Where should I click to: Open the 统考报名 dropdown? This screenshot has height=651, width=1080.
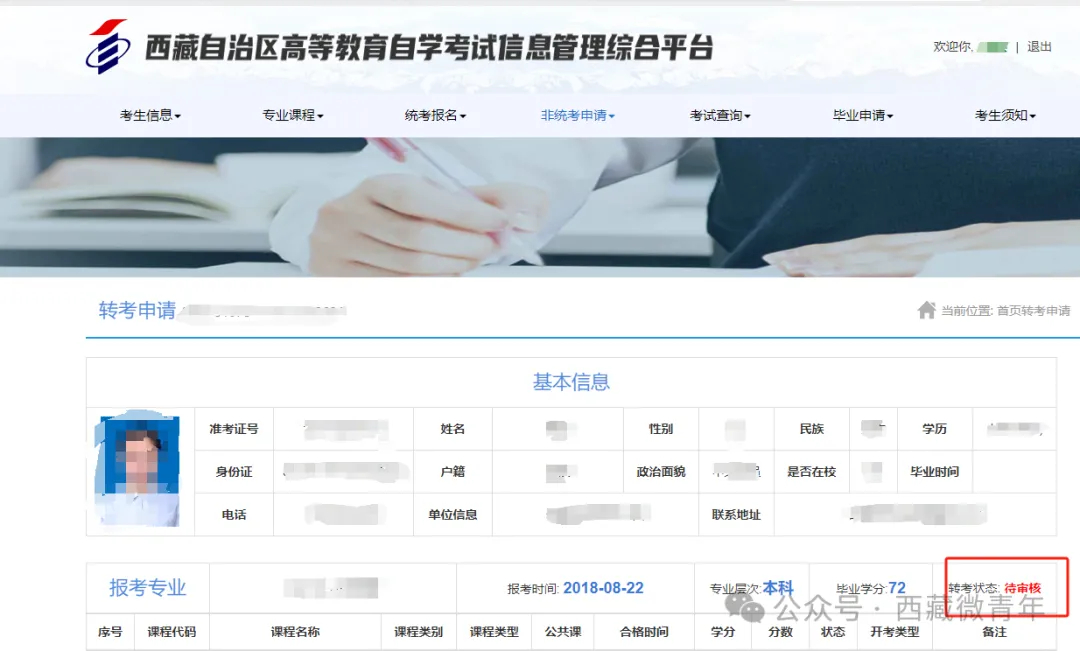click(x=435, y=115)
